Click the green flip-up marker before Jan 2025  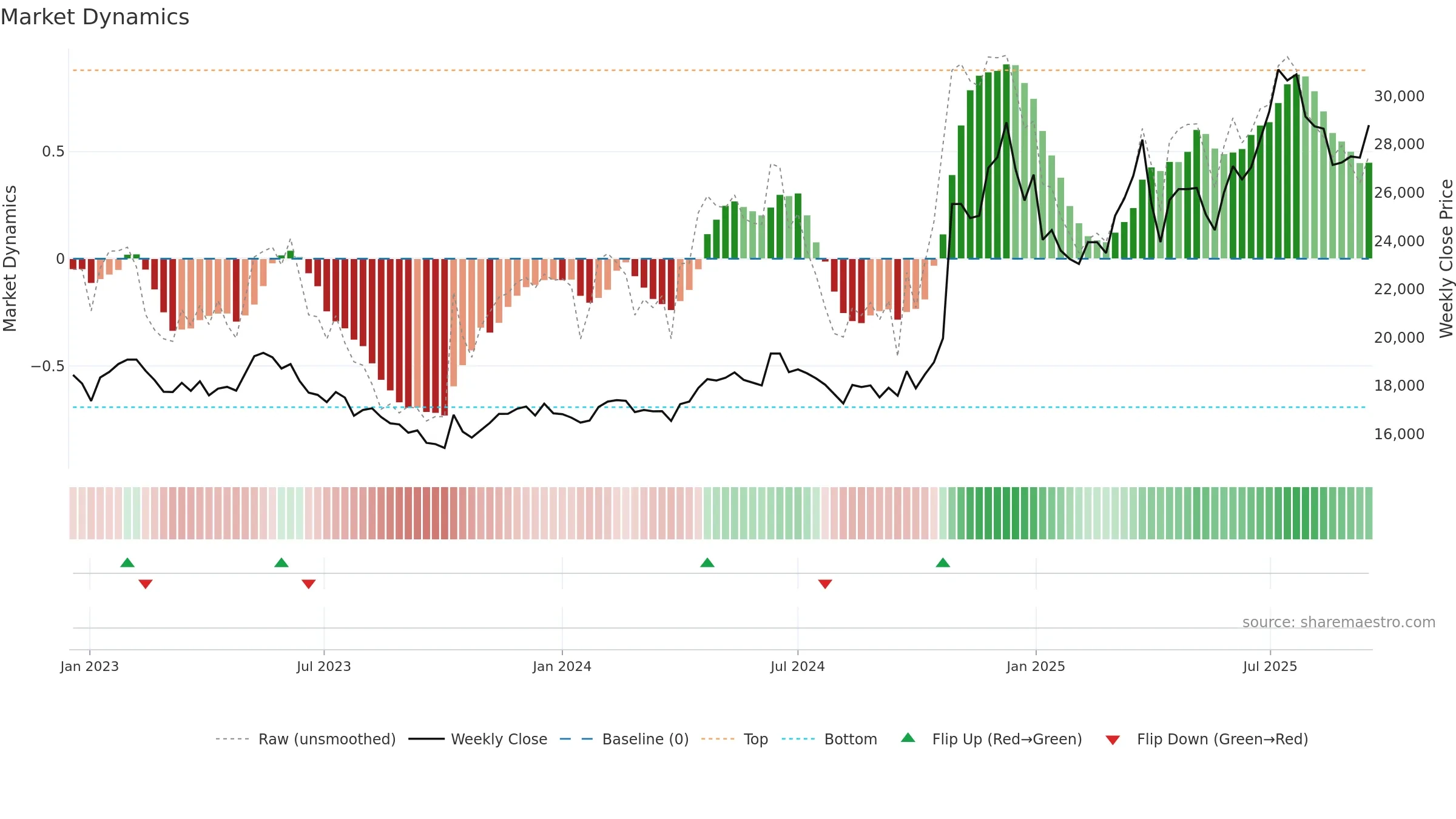943,562
